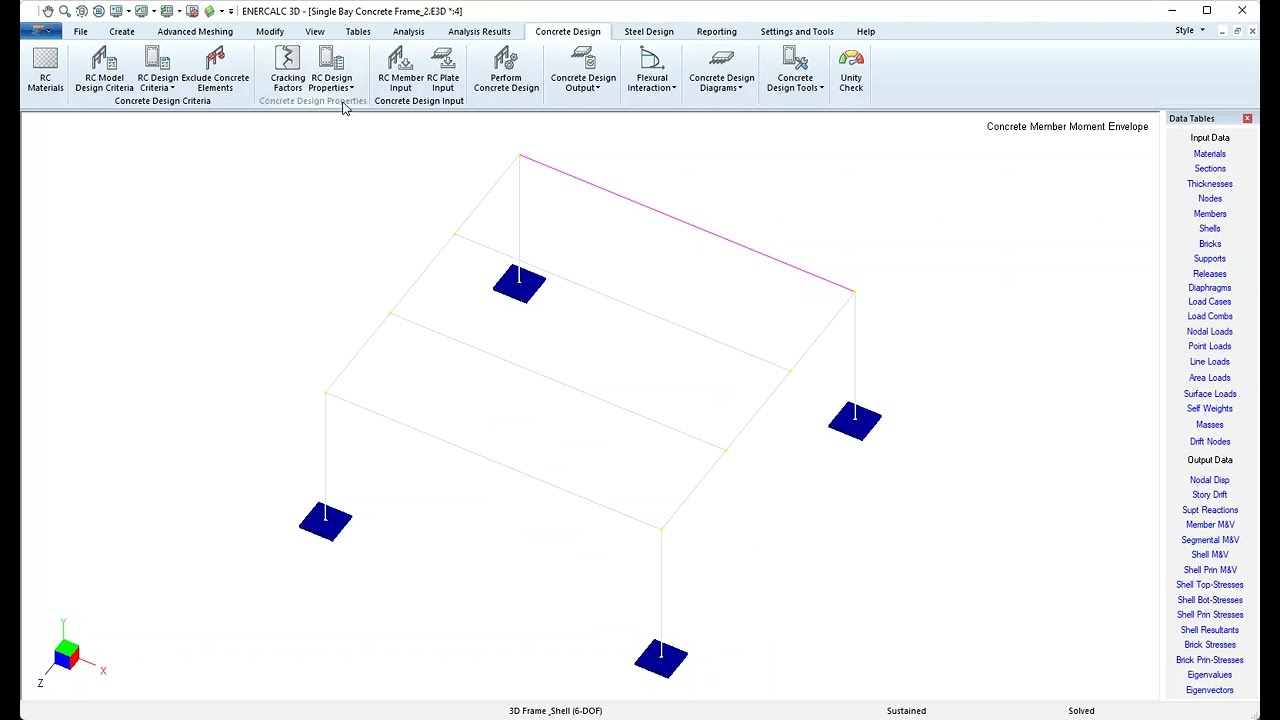Viewport: 1280px width, 720px height.
Task: Click the Sustained status bar entry
Action: (906, 711)
